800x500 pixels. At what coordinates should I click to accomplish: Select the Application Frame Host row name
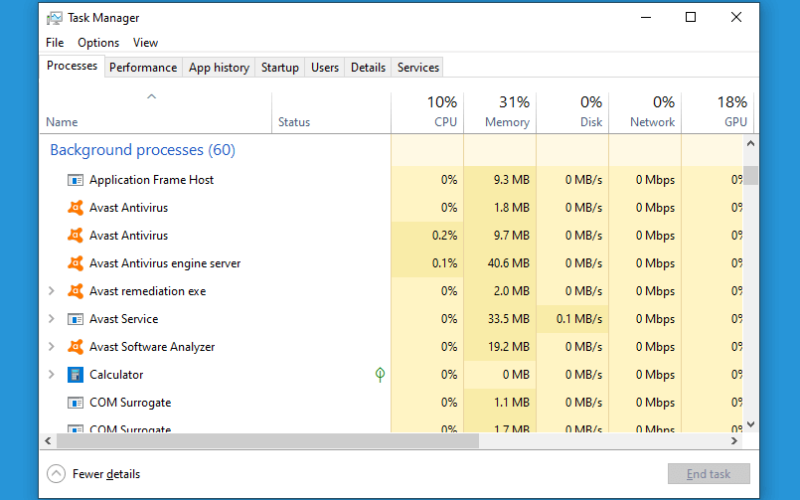click(x=152, y=180)
